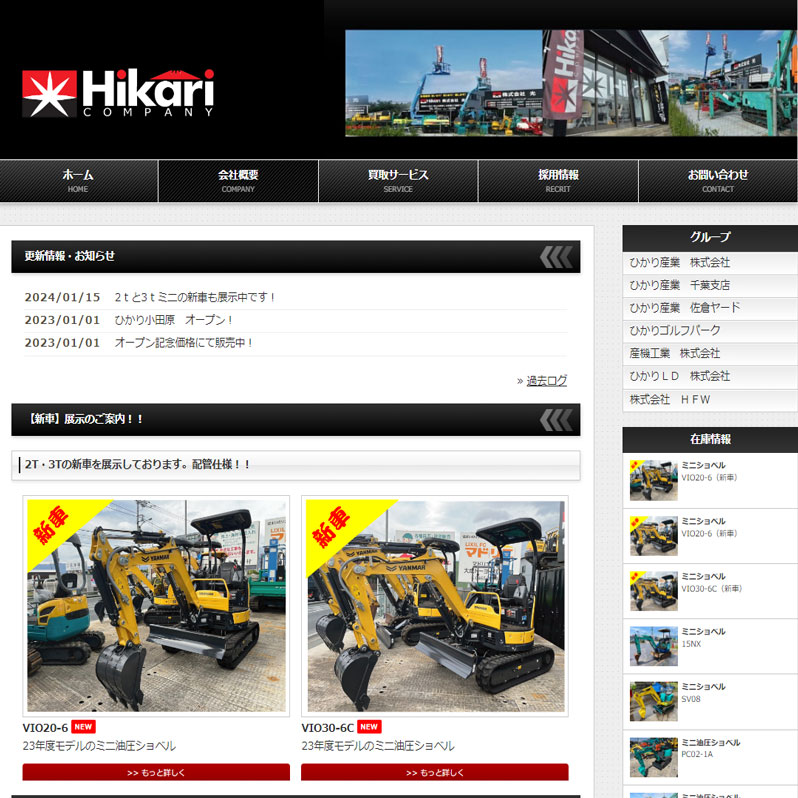The image size is (798, 798).
Task: Click もっと詳しく button under VIO30-6C
Action: click(435, 772)
